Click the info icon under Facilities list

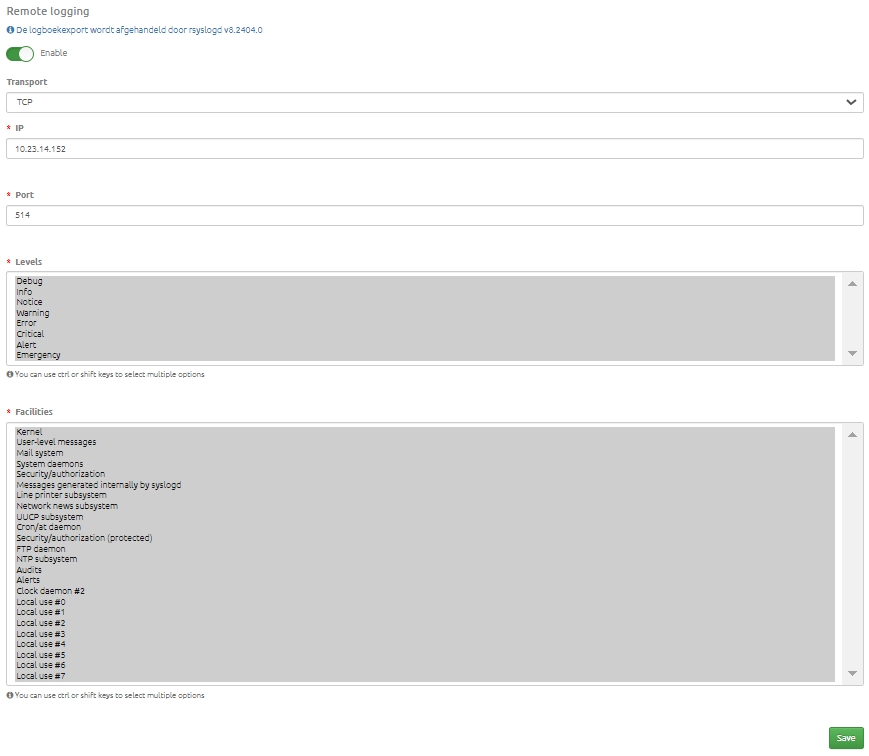tap(9, 695)
